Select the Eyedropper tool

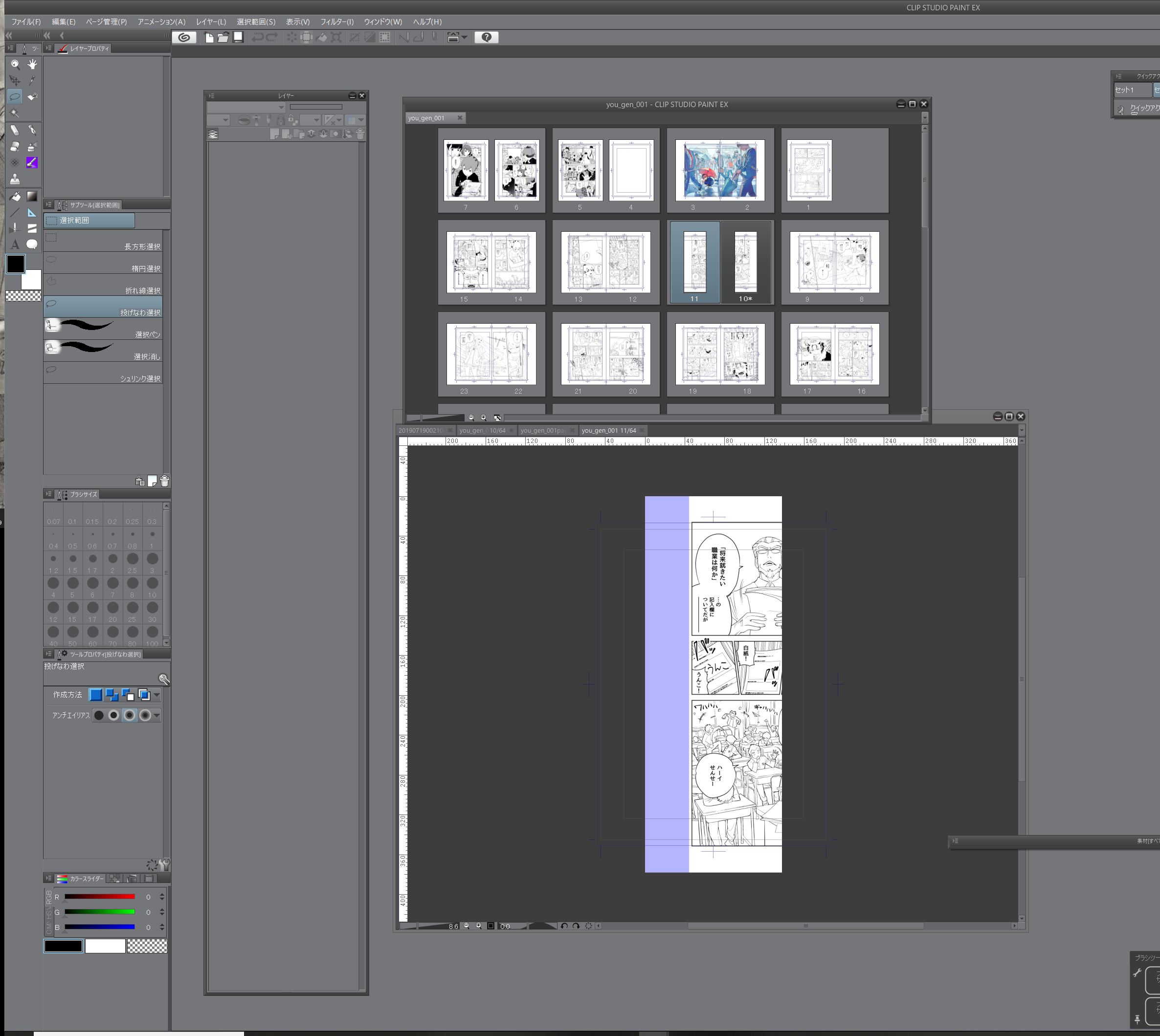[32, 81]
